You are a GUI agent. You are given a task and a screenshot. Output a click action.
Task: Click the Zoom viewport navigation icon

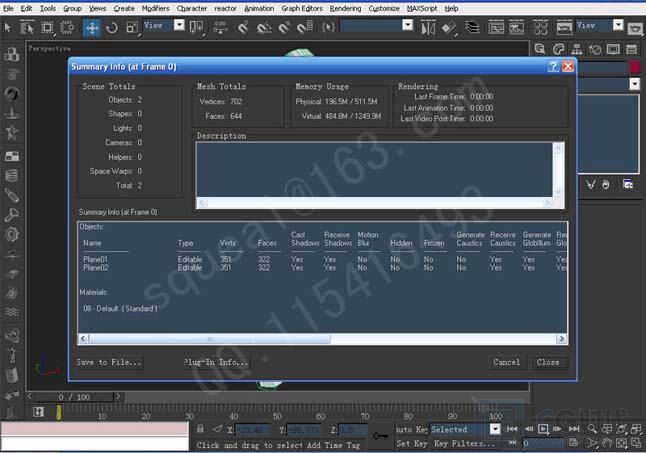592,429
